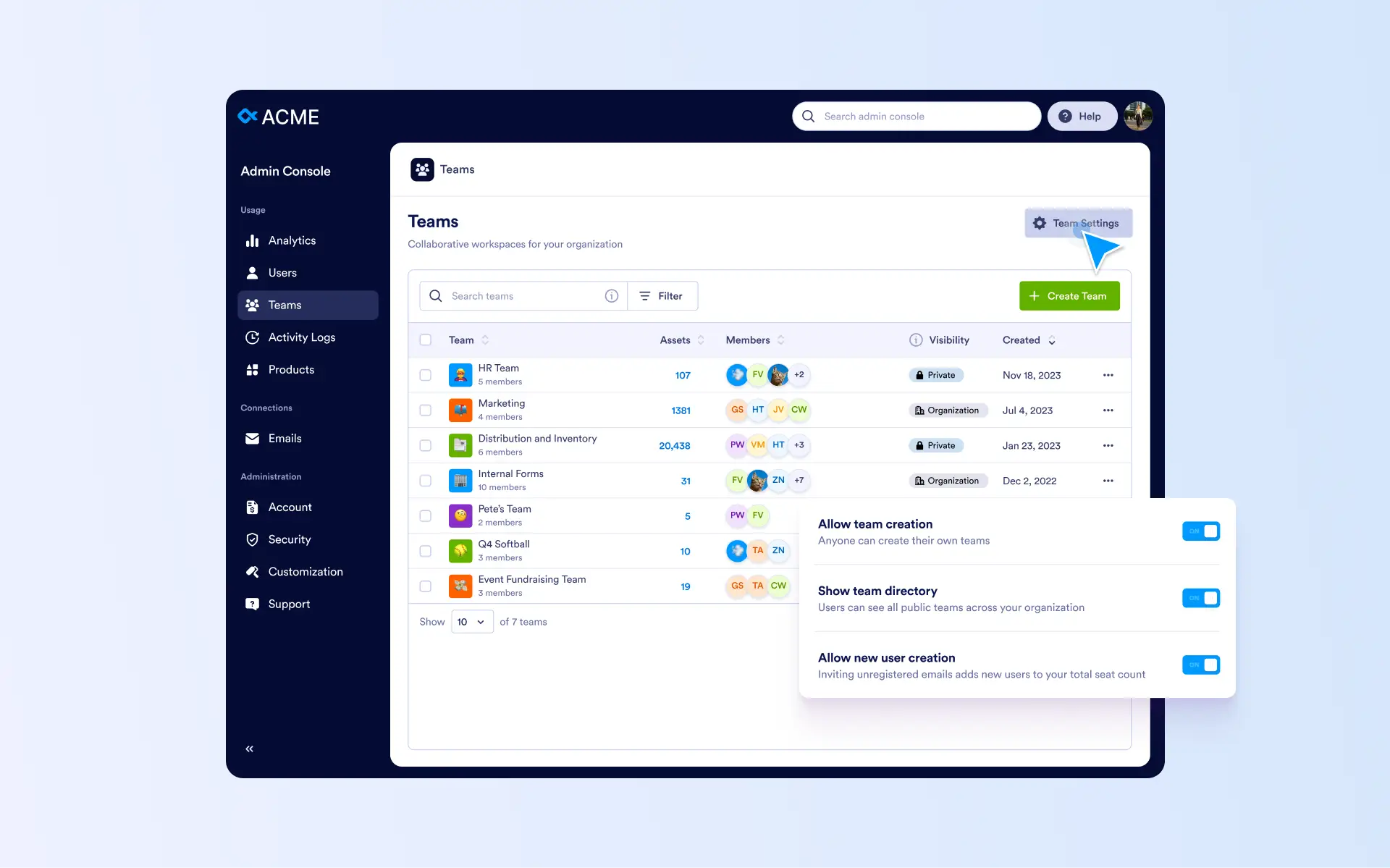Click the user profile avatar
This screenshot has width=1390, height=868.
(x=1138, y=117)
